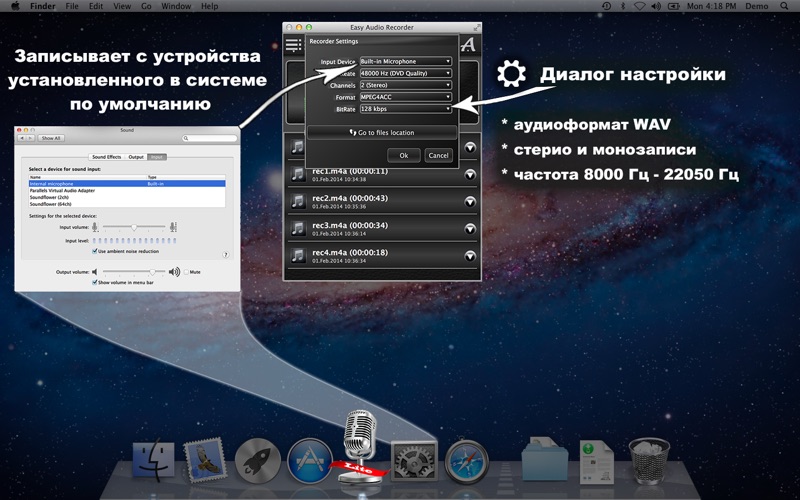
Task: Toggle the Mute checkbox in the Sound window
Action: (186, 272)
